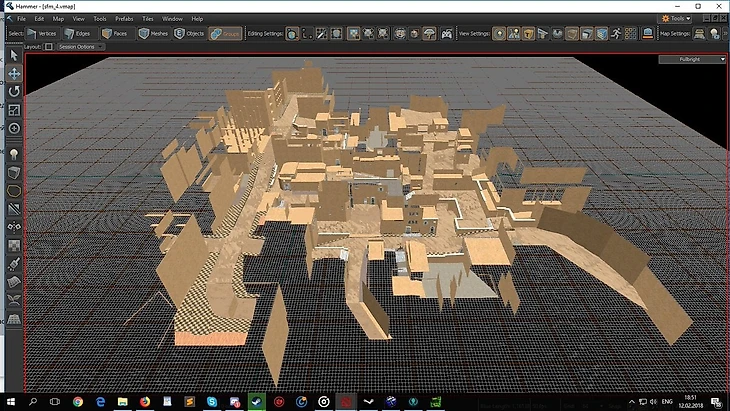Click the Meshes selection button

click(153, 33)
